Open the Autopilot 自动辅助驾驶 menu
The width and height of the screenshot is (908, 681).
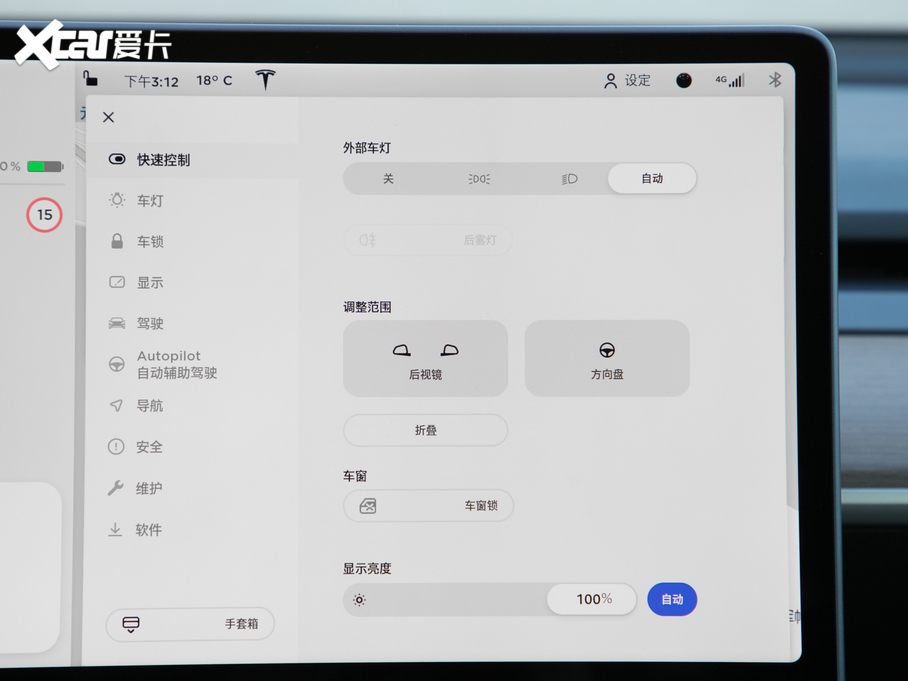coord(176,364)
